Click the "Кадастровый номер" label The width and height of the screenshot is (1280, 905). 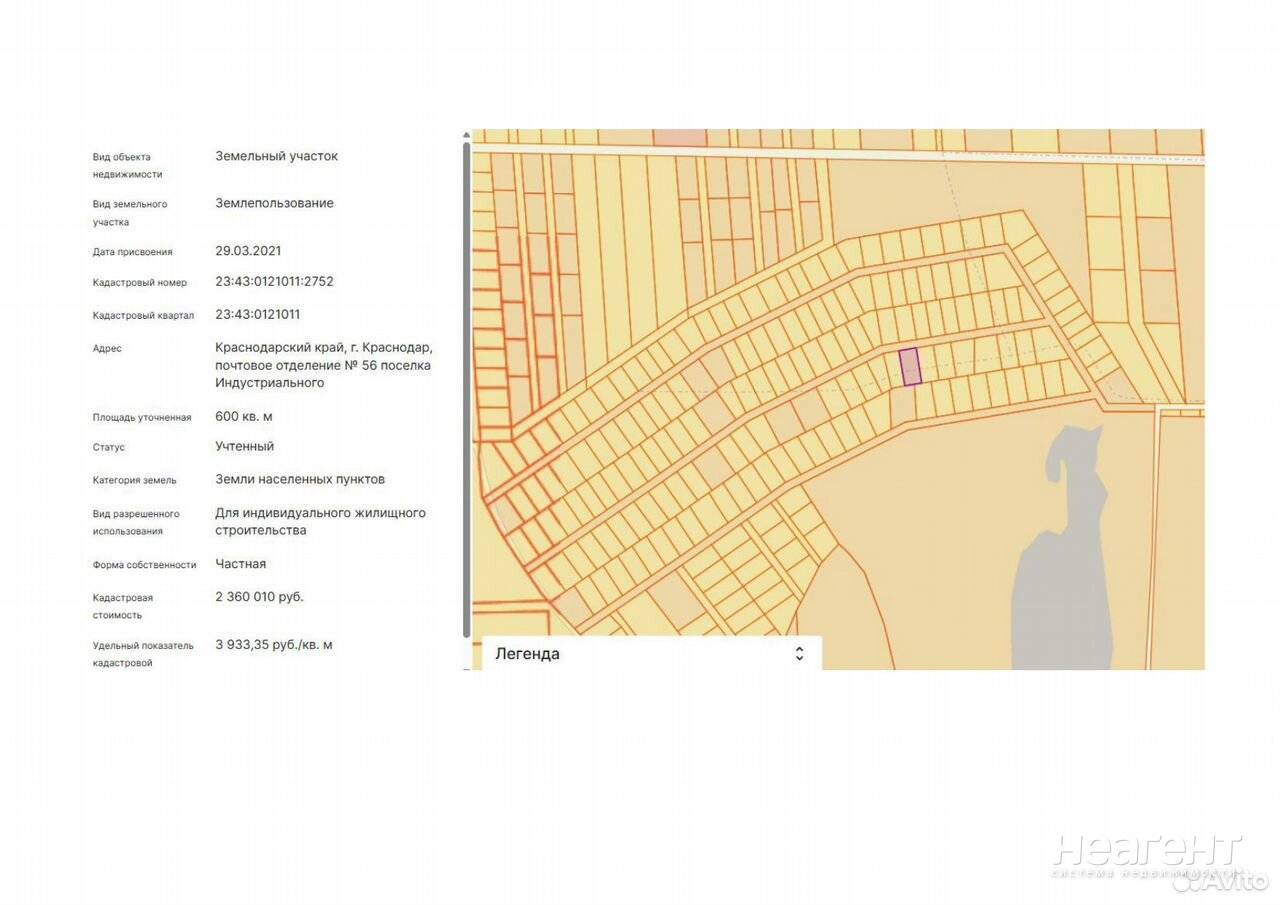coord(140,283)
